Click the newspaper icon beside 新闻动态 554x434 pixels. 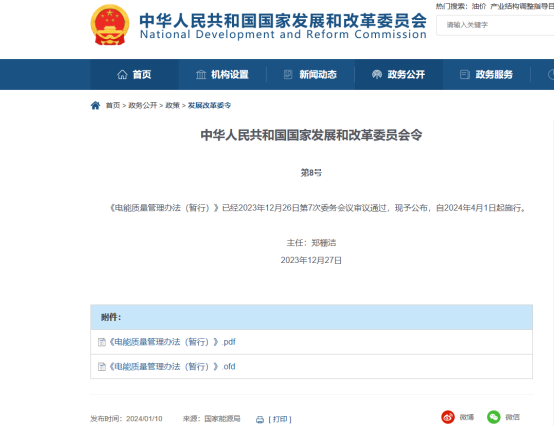288,75
